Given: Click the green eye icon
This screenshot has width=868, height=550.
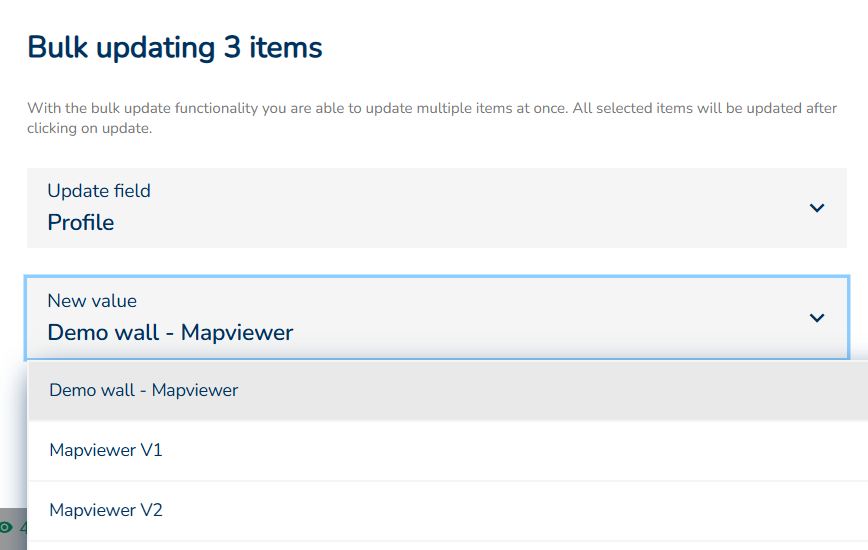Looking at the screenshot, I should coord(7,527).
